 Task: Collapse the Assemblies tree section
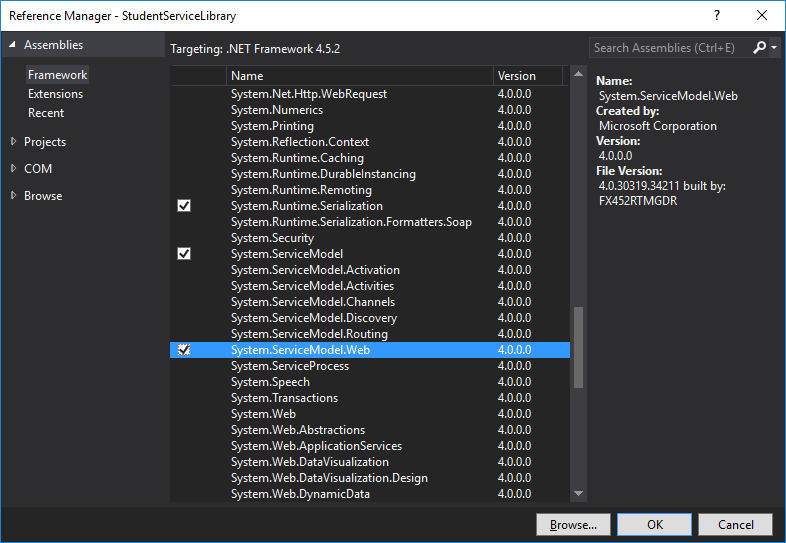click(x=12, y=45)
